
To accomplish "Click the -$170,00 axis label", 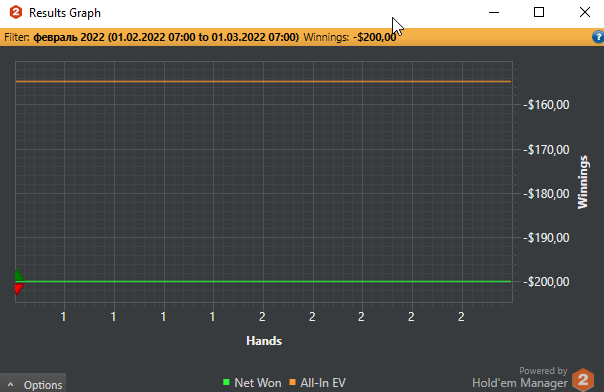I will click(547, 149).
